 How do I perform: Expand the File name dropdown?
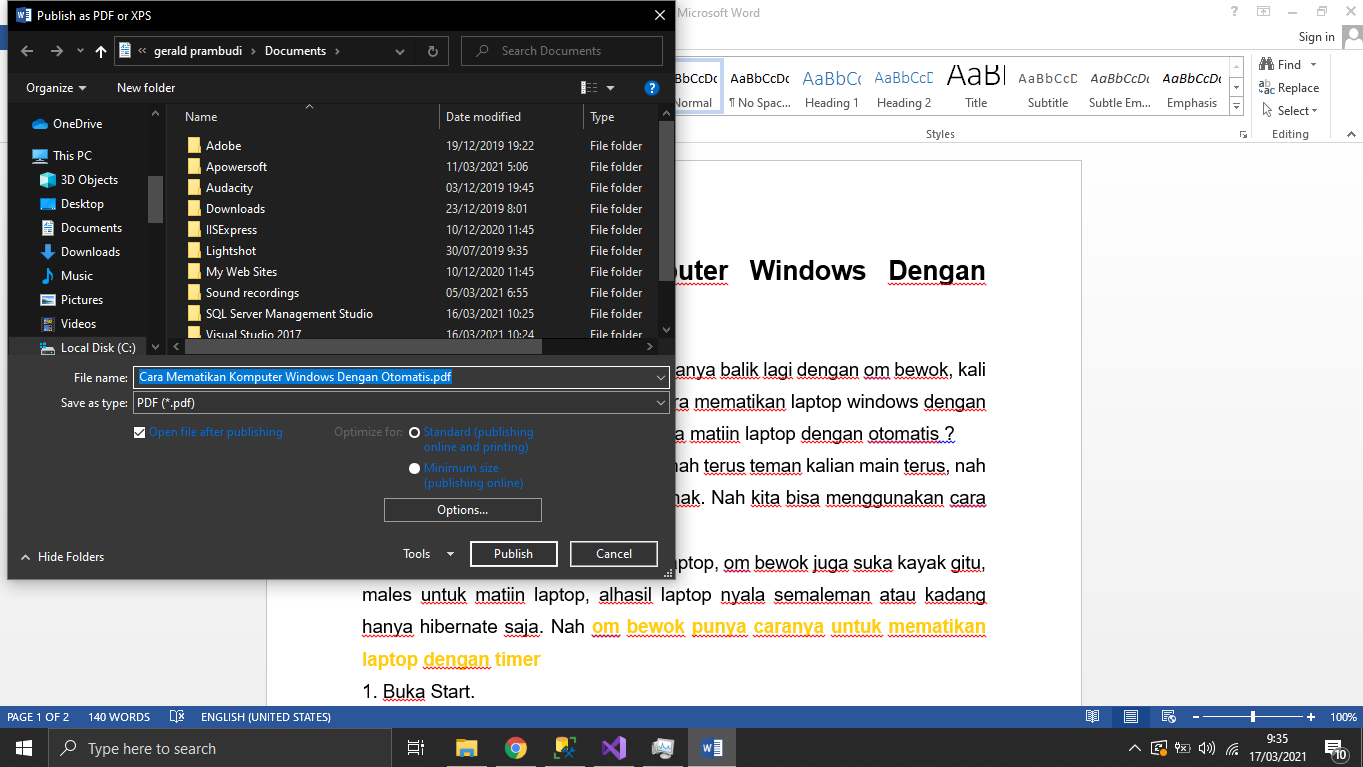(x=660, y=378)
